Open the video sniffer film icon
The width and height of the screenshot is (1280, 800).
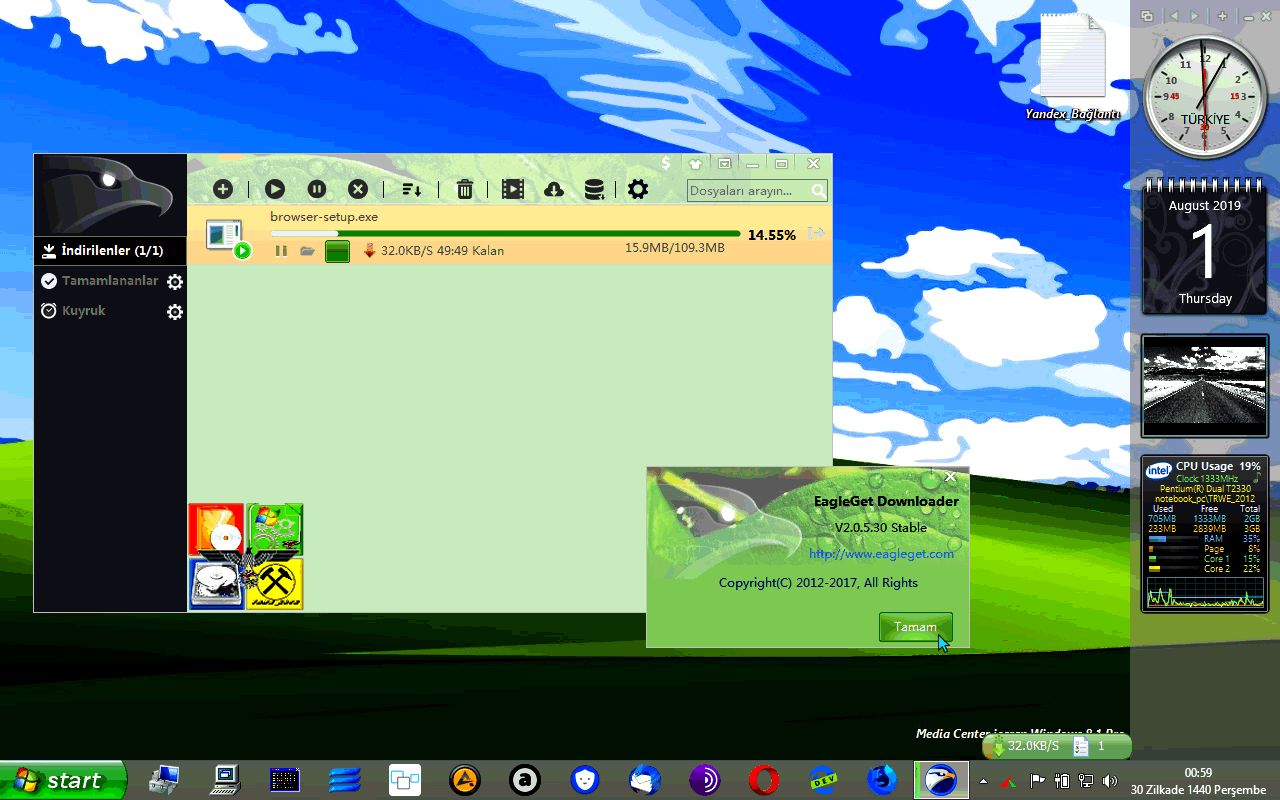pyautogui.click(x=513, y=189)
